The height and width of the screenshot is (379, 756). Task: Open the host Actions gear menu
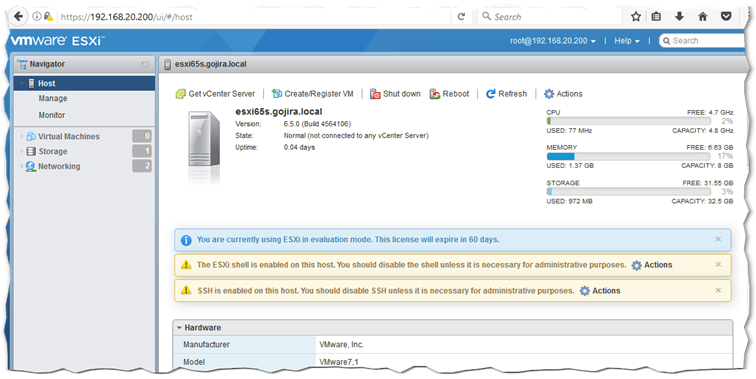[563, 94]
